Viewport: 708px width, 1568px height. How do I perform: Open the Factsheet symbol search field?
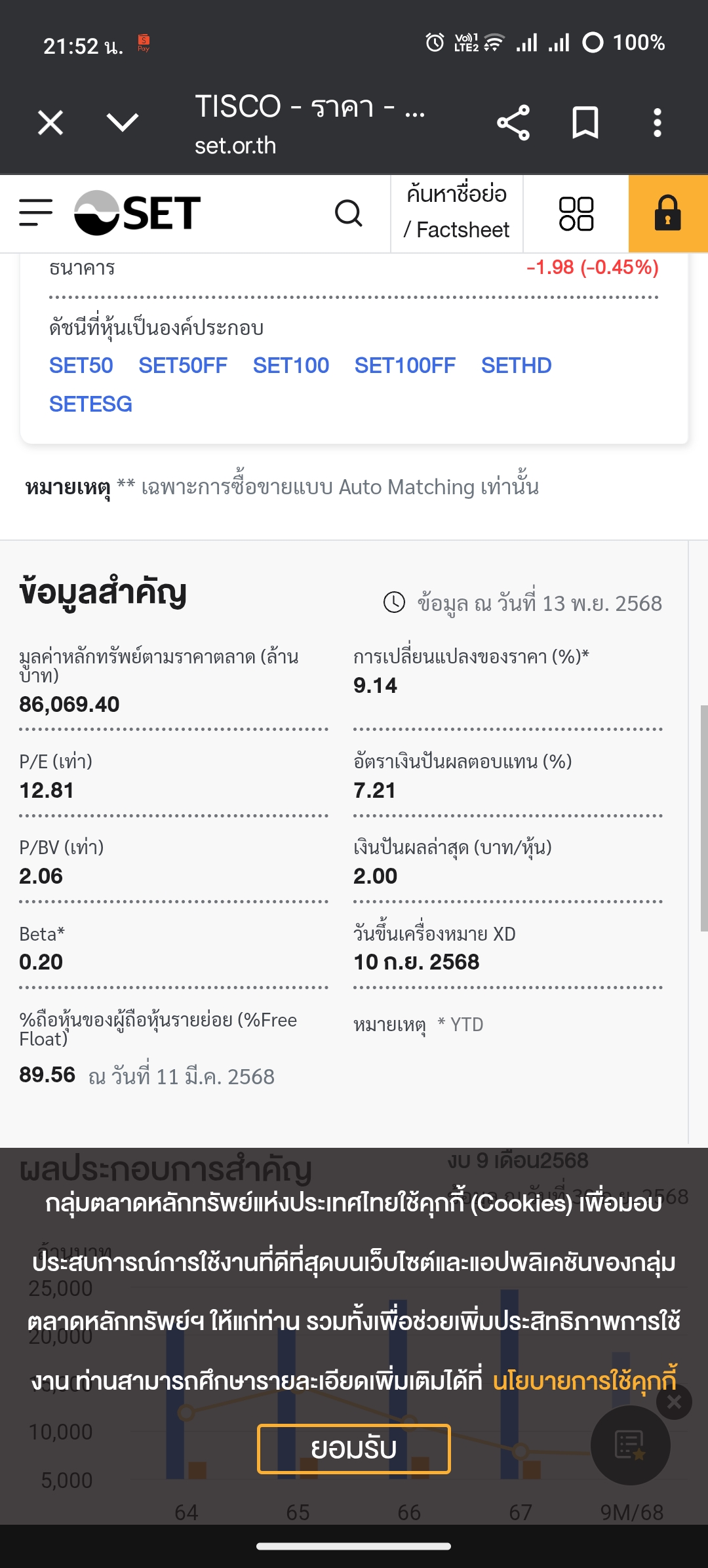(x=457, y=212)
